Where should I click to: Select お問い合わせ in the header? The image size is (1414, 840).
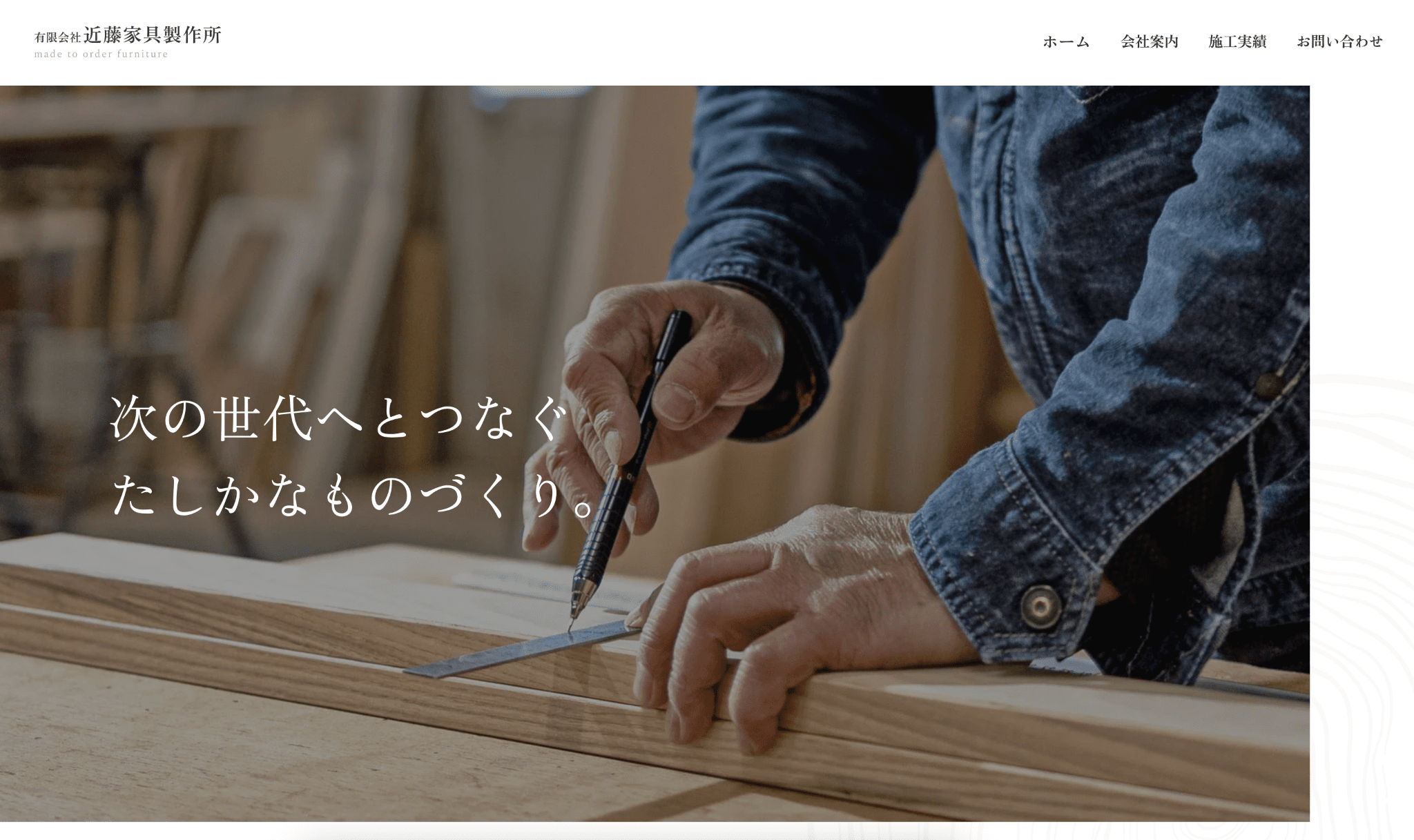pyautogui.click(x=1339, y=41)
